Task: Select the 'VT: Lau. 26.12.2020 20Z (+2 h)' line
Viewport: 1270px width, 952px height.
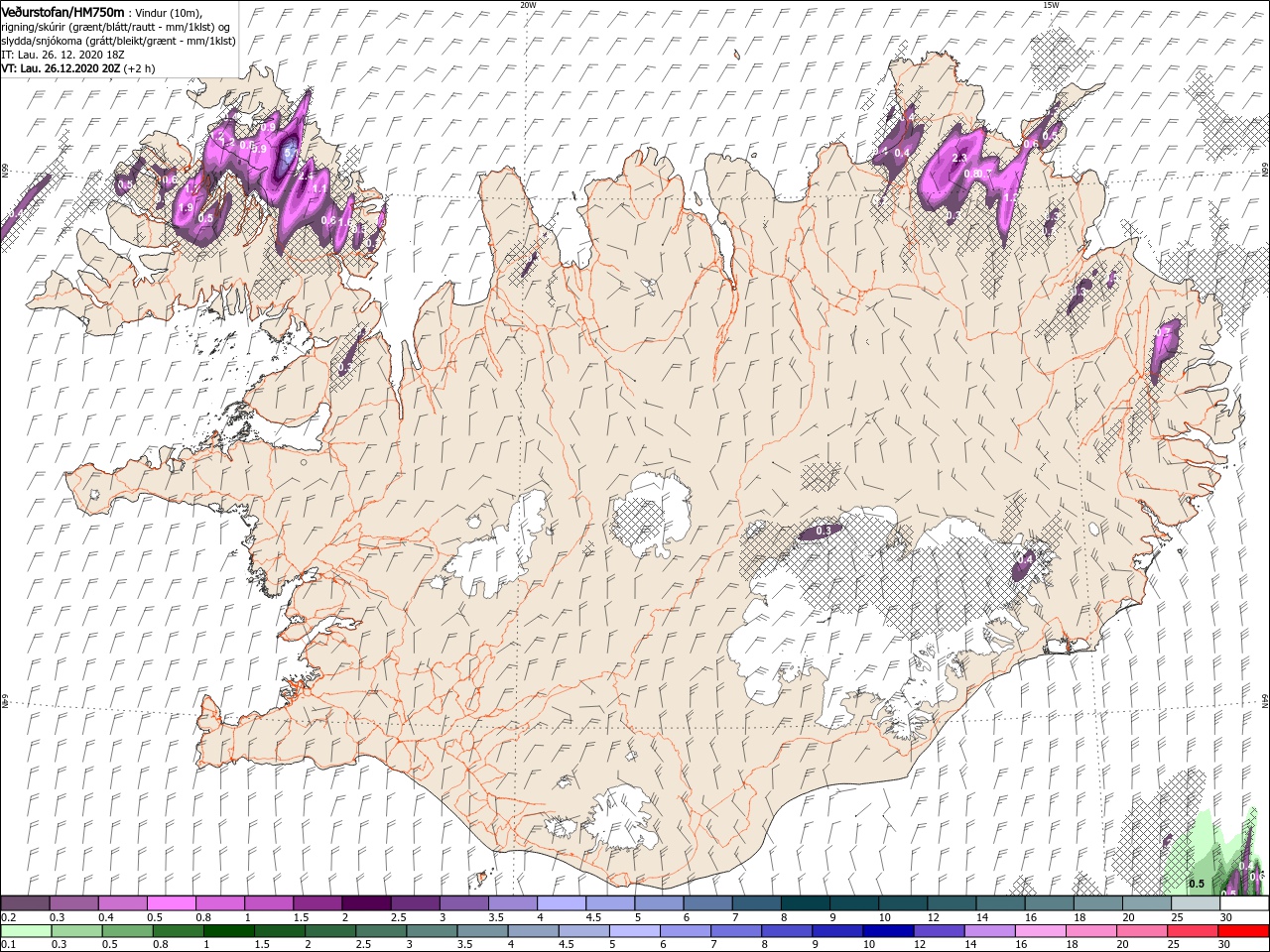Action: pyautogui.click(x=77, y=68)
